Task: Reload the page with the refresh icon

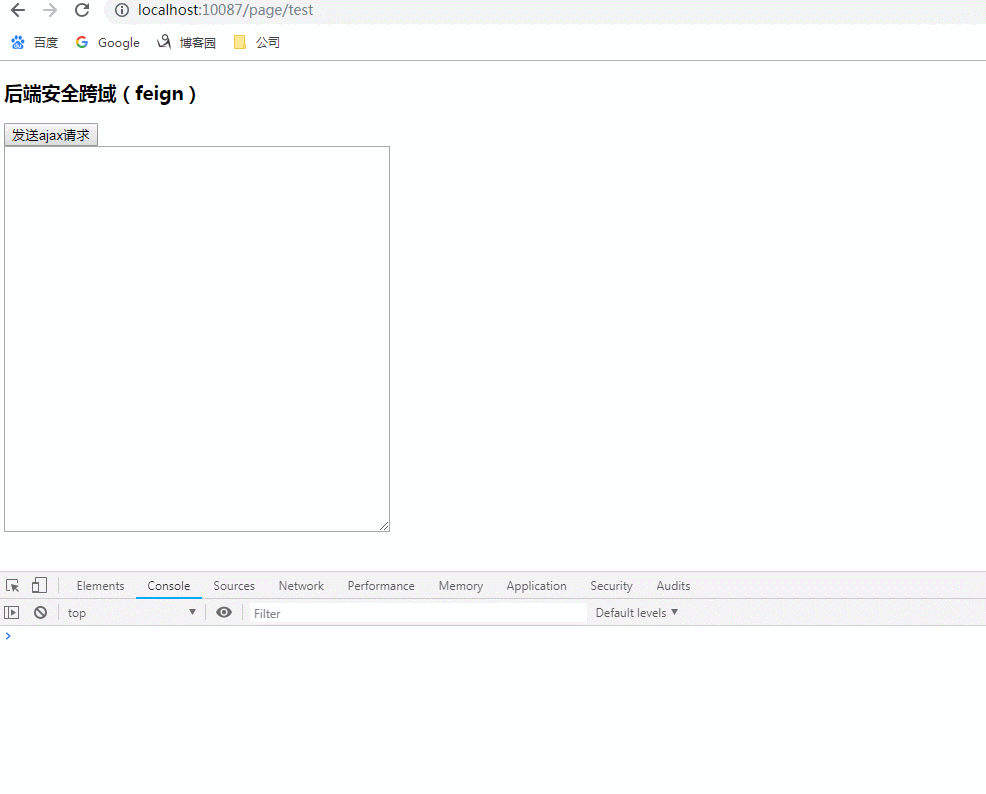Action: pyautogui.click(x=82, y=10)
